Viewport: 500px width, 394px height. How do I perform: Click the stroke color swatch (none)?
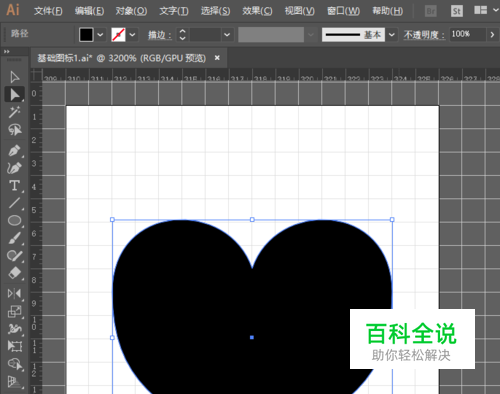118,34
